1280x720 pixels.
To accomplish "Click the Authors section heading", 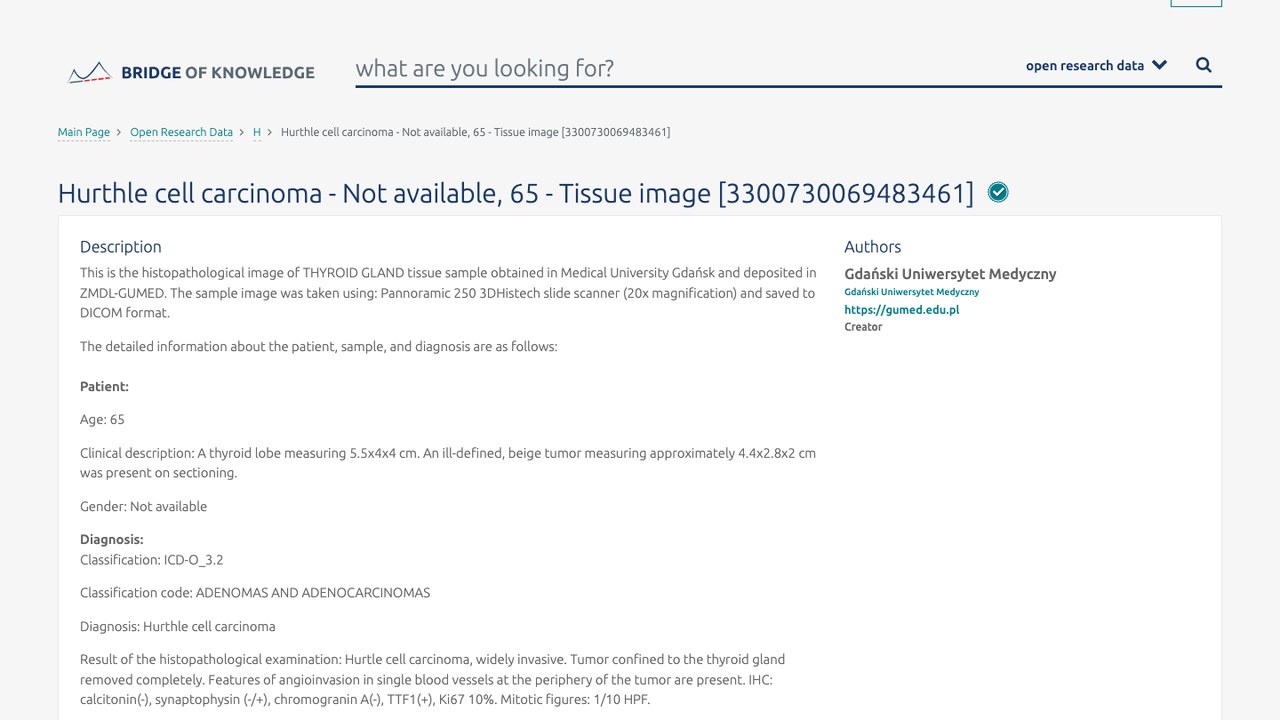I will click(x=872, y=247).
